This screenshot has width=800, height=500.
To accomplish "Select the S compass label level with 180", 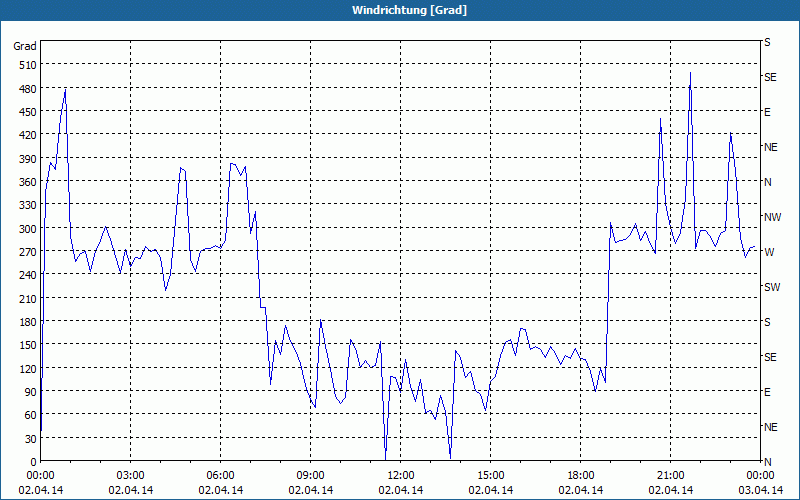I will click(767, 322).
